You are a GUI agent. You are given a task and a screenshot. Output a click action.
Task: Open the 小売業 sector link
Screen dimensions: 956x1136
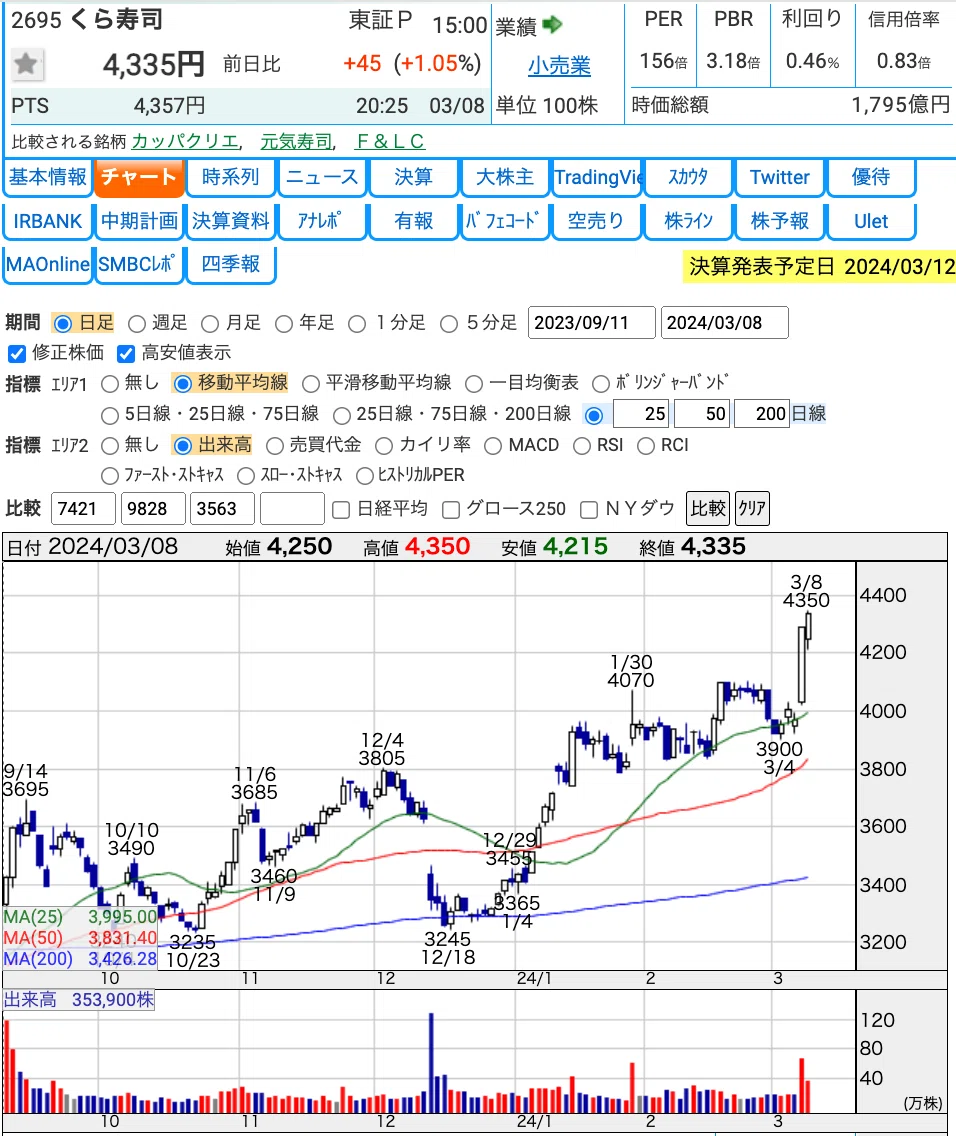pyautogui.click(x=559, y=66)
